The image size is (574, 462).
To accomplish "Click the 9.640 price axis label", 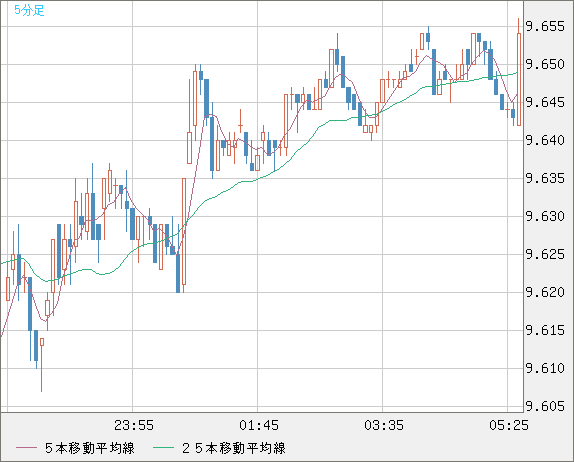I will click(x=545, y=140).
